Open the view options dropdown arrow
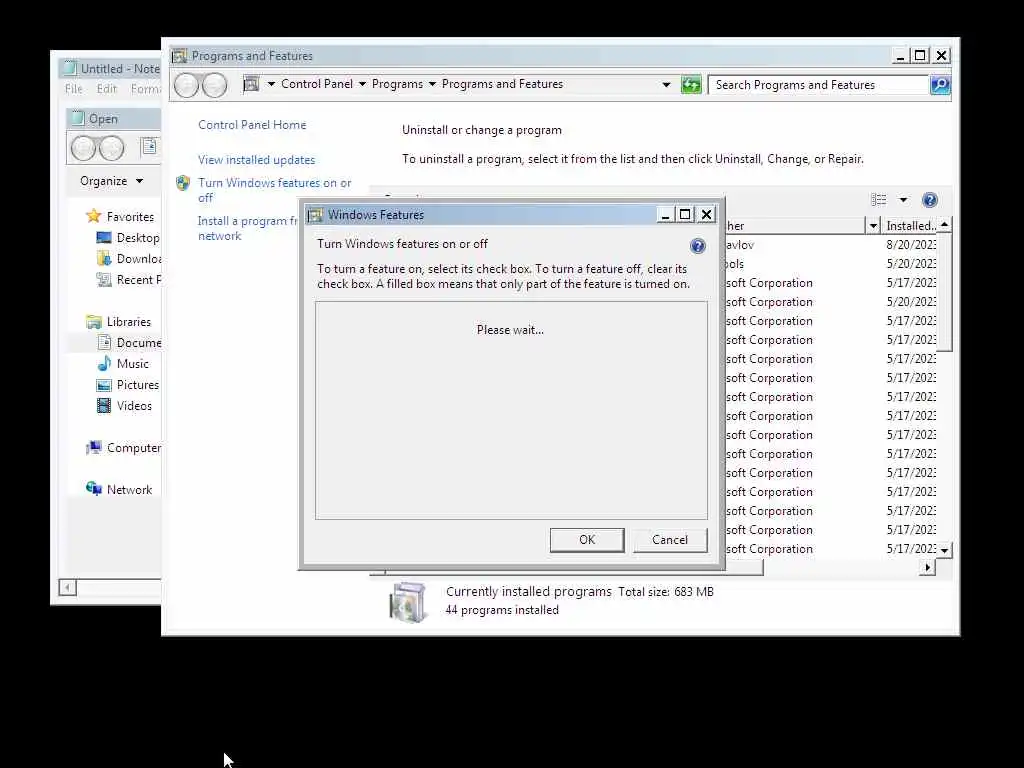This screenshot has height=768, width=1024. click(x=903, y=200)
